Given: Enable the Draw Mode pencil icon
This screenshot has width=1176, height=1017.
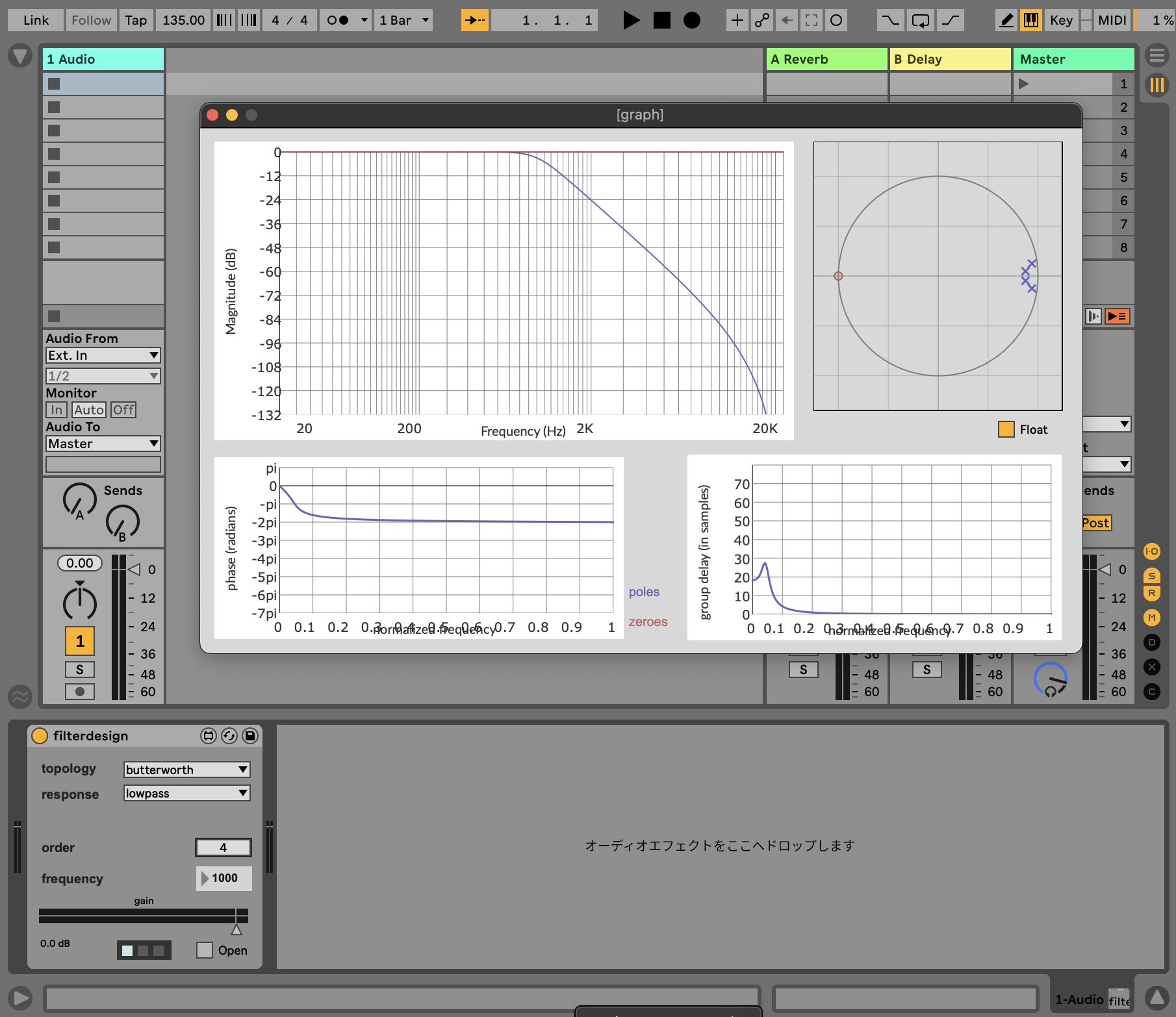Looking at the screenshot, I should [x=1006, y=20].
